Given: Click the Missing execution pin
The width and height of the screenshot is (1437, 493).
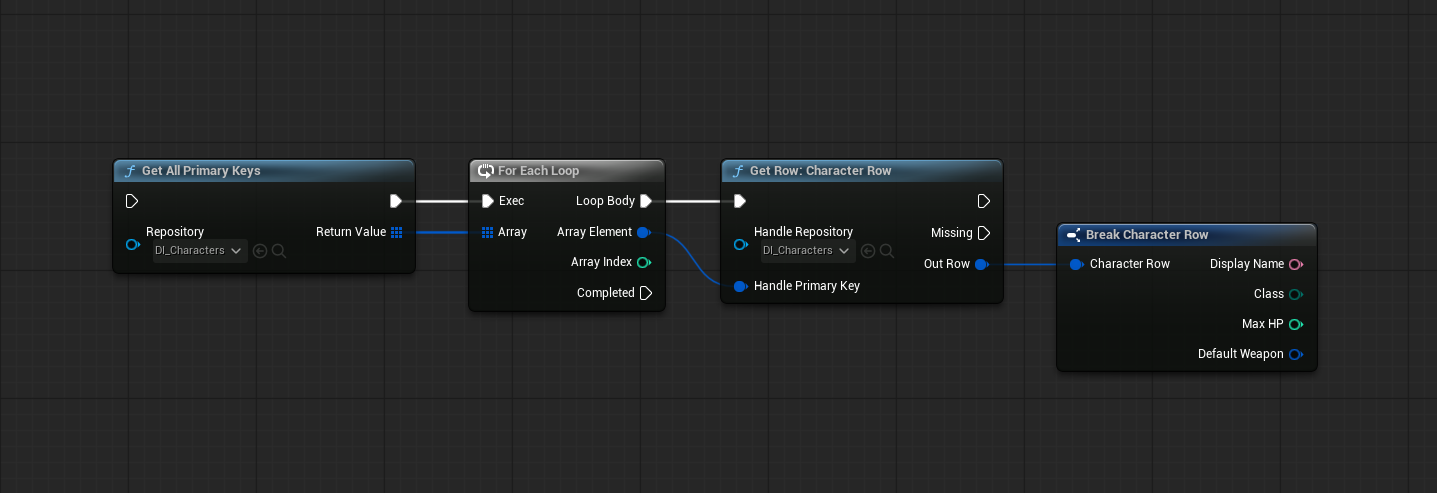Looking at the screenshot, I should pos(984,233).
